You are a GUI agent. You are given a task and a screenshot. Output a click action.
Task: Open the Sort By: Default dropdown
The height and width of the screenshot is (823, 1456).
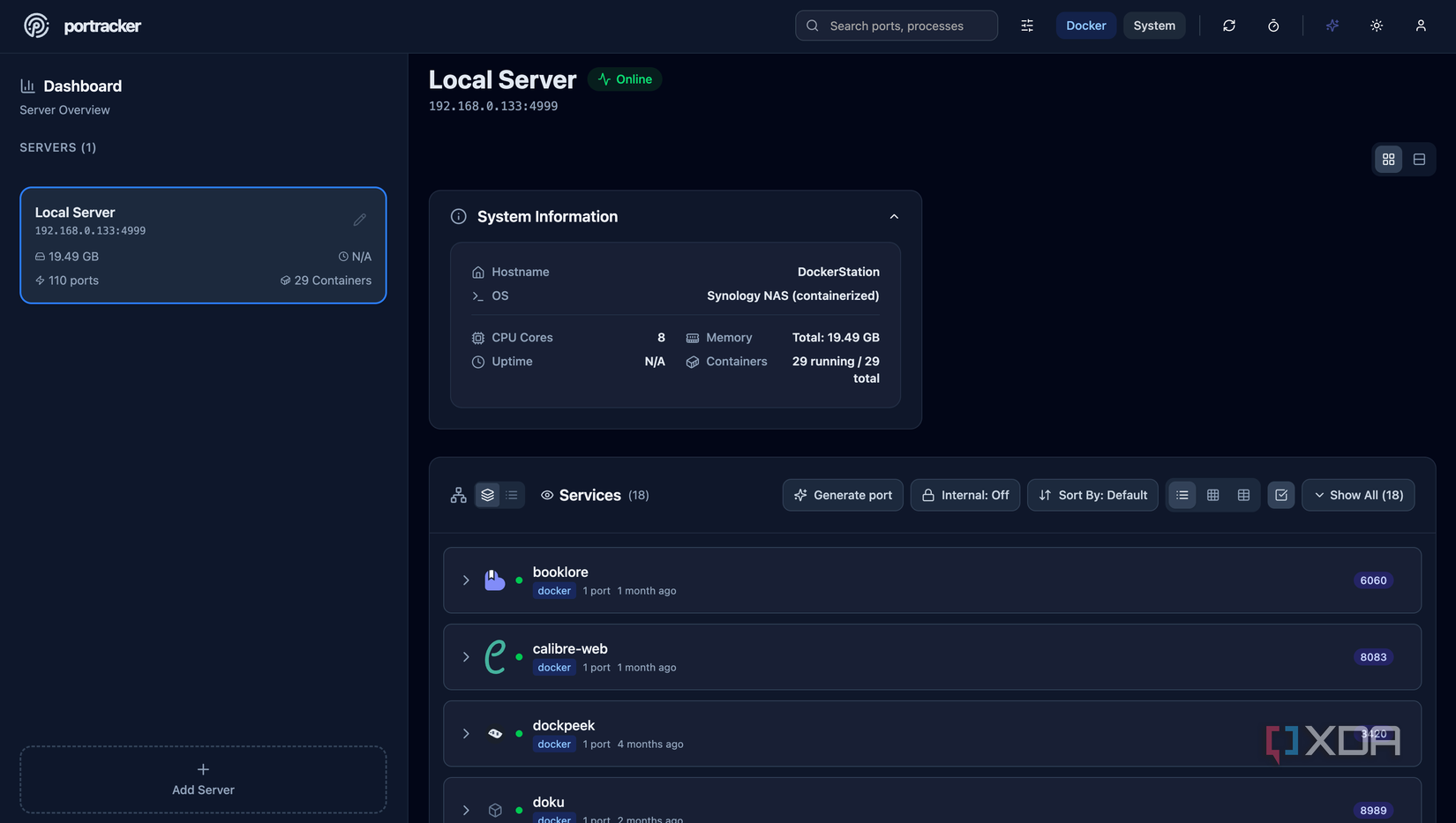tap(1092, 496)
